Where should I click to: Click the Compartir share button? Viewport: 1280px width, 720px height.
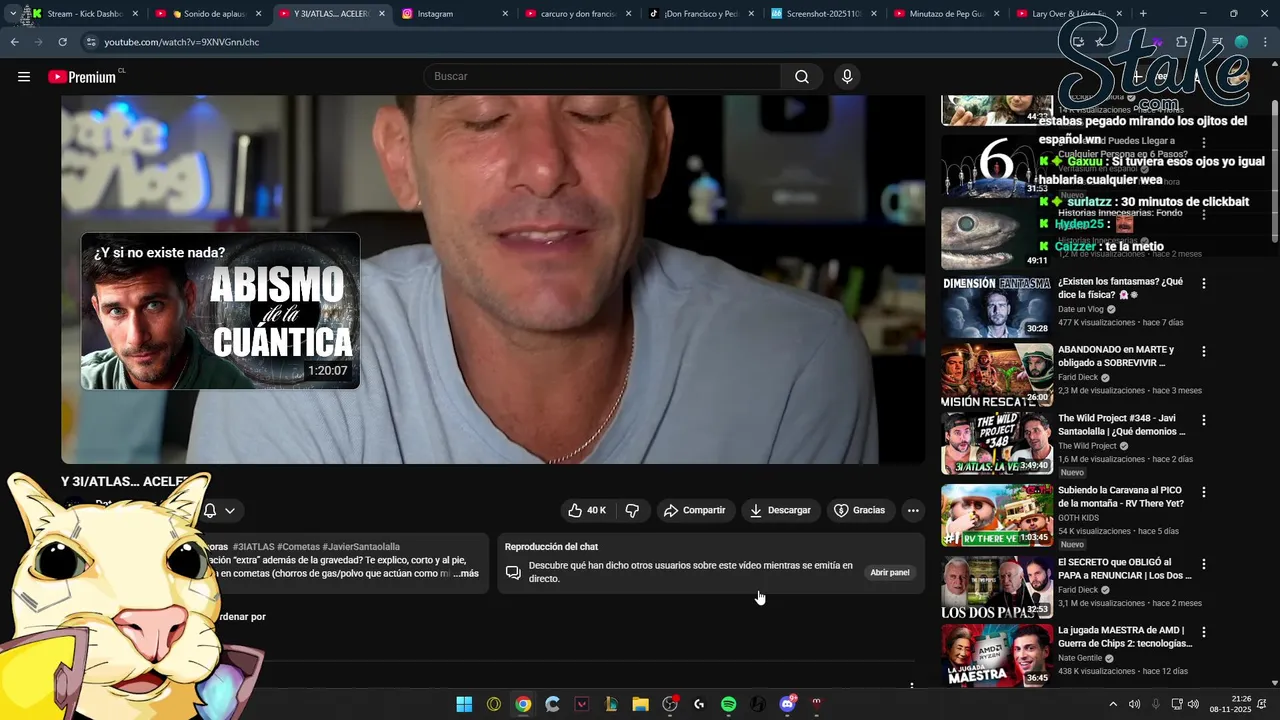click(694, 510)
